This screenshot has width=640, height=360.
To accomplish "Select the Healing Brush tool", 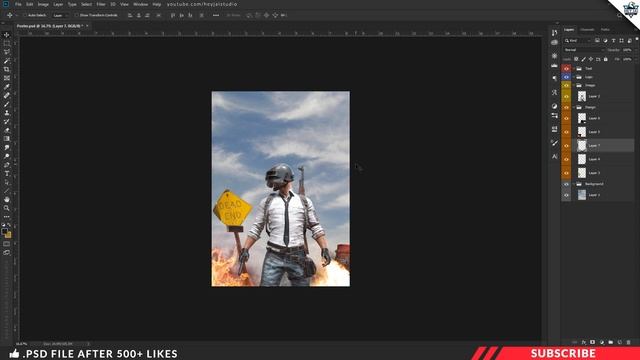I will (7, 96).
